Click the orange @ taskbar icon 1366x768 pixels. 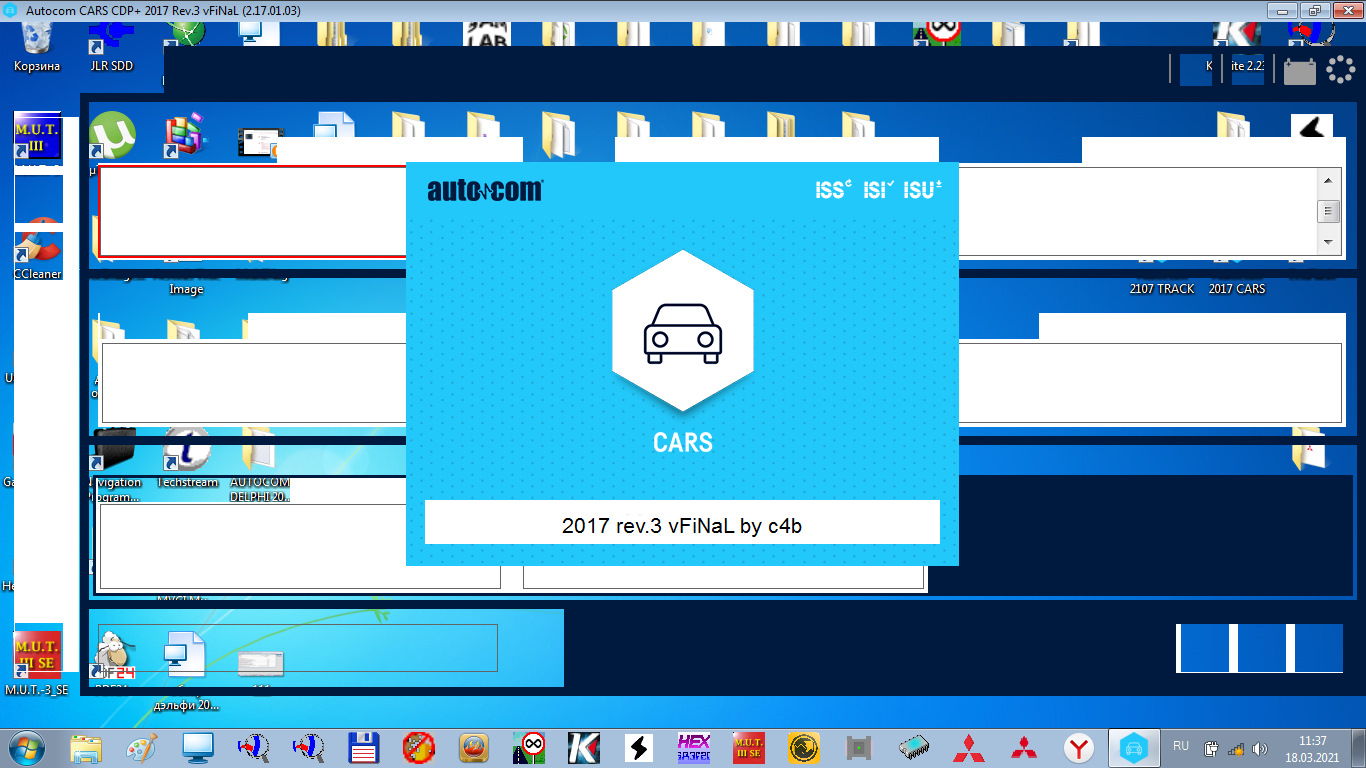click(x=473, y=747)
